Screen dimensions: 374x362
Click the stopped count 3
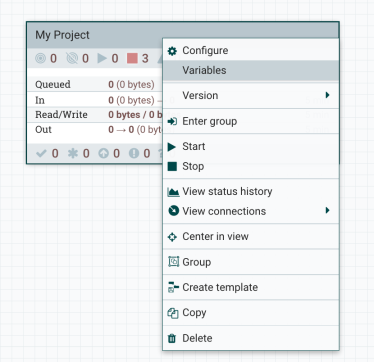(x=145, y=59)
